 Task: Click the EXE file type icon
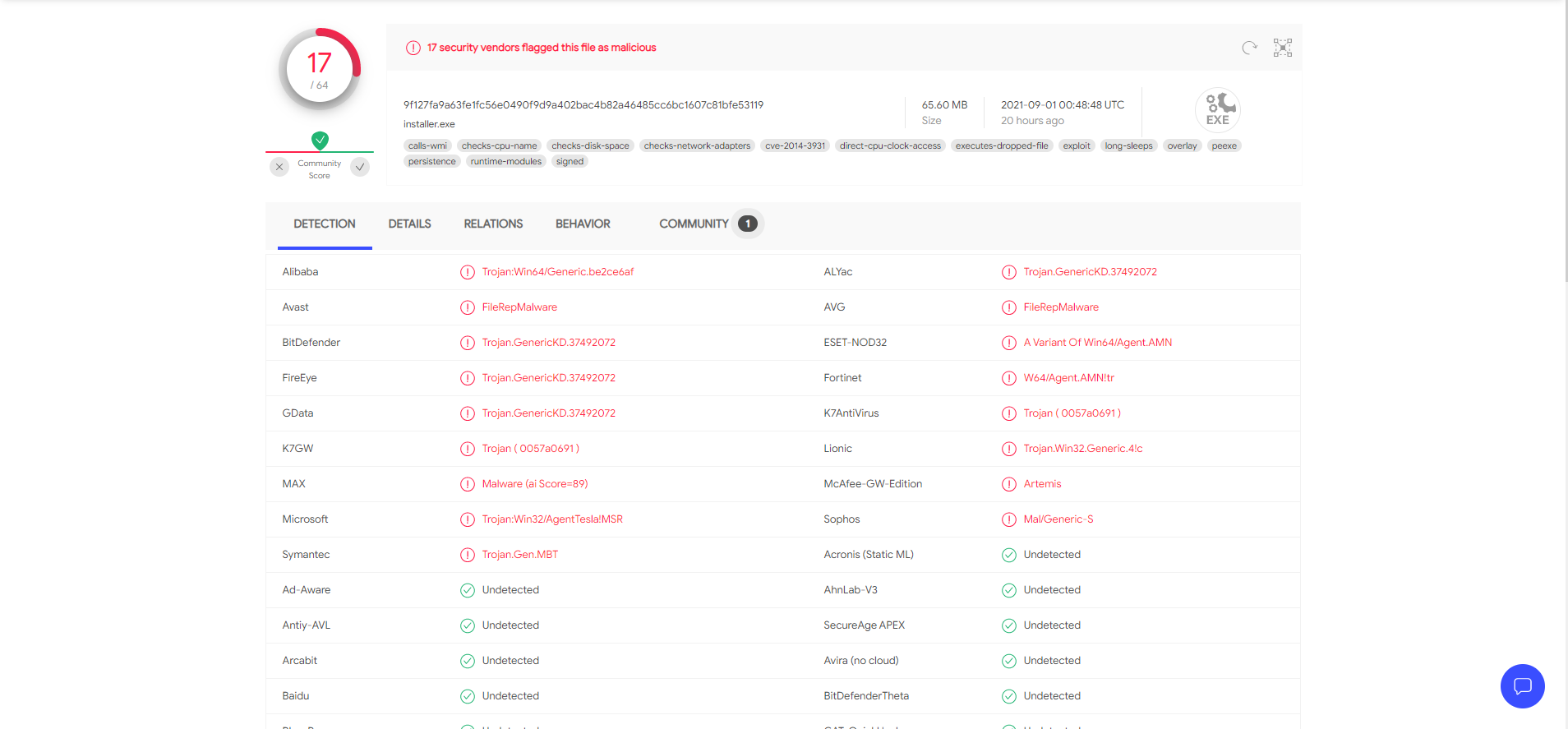[x=1217, y=110]
